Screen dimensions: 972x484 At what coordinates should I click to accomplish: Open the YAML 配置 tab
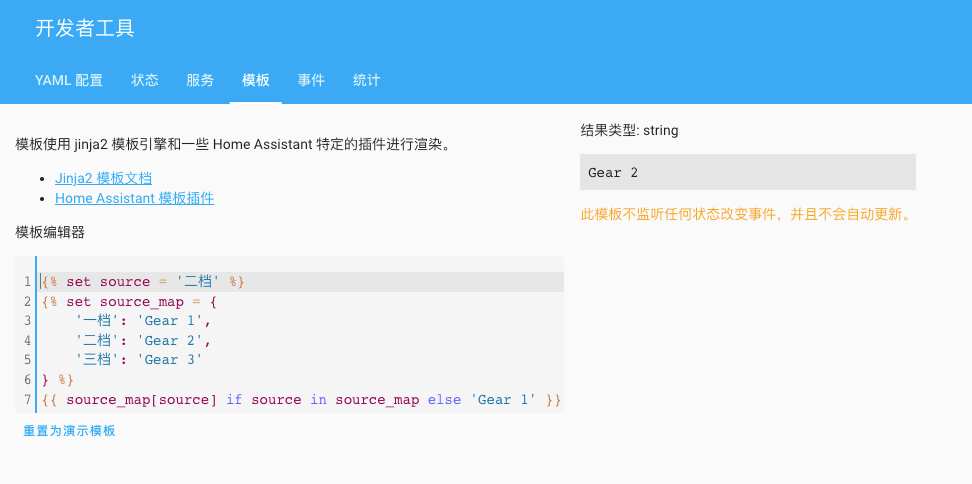(x=69, y=80)
